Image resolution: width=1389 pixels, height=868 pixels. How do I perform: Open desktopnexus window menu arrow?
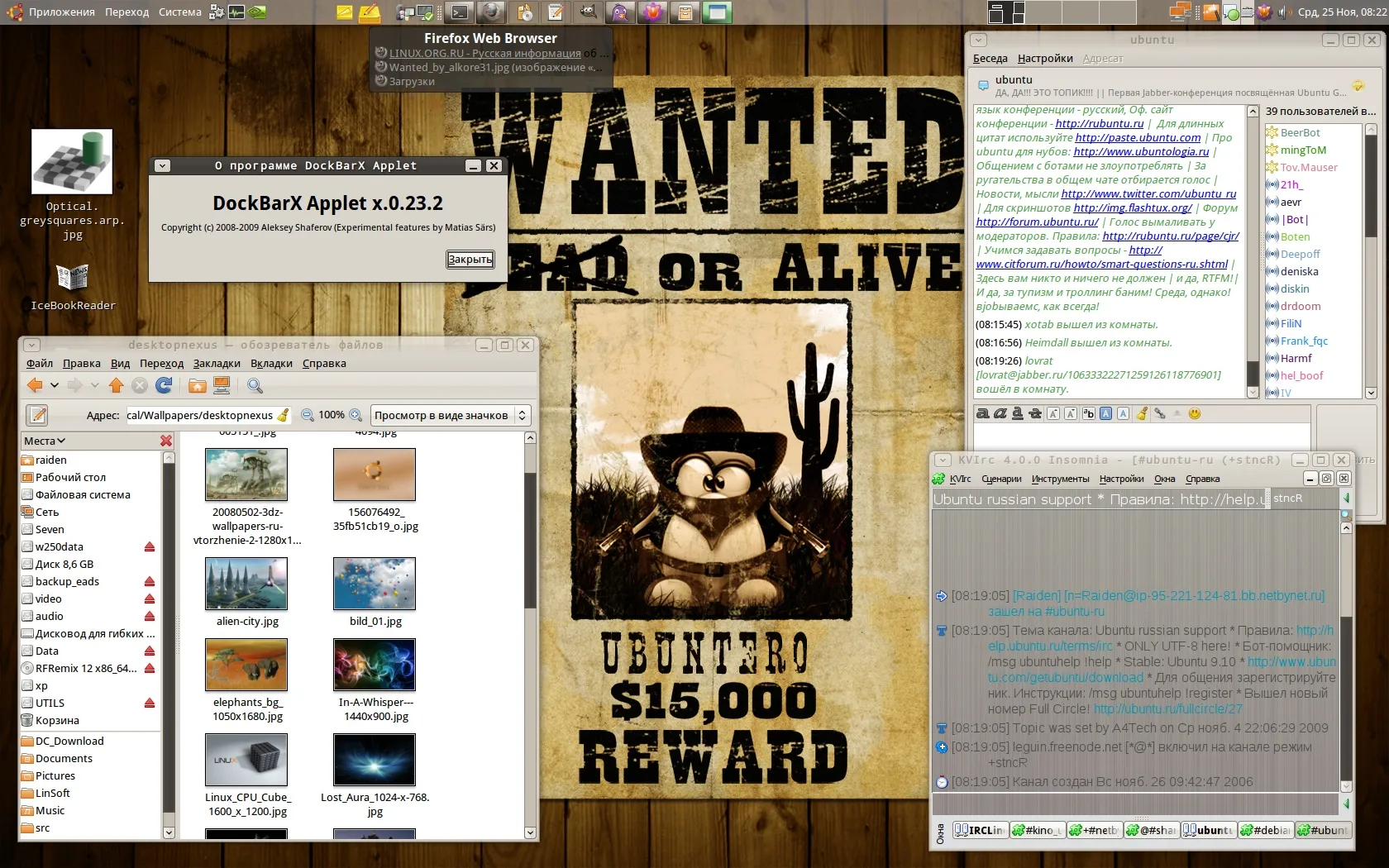[x=31, y=345]
